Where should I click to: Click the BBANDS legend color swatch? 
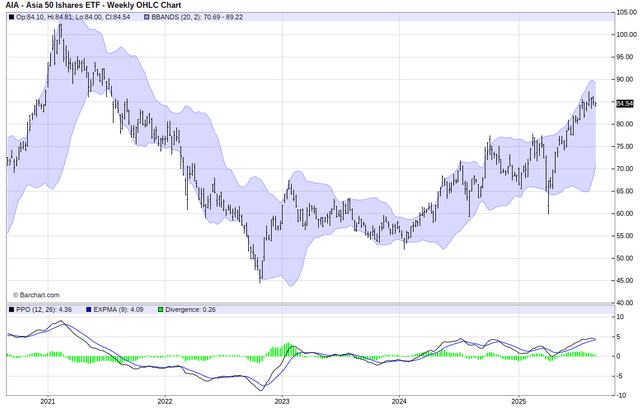(x=147, y=17)
